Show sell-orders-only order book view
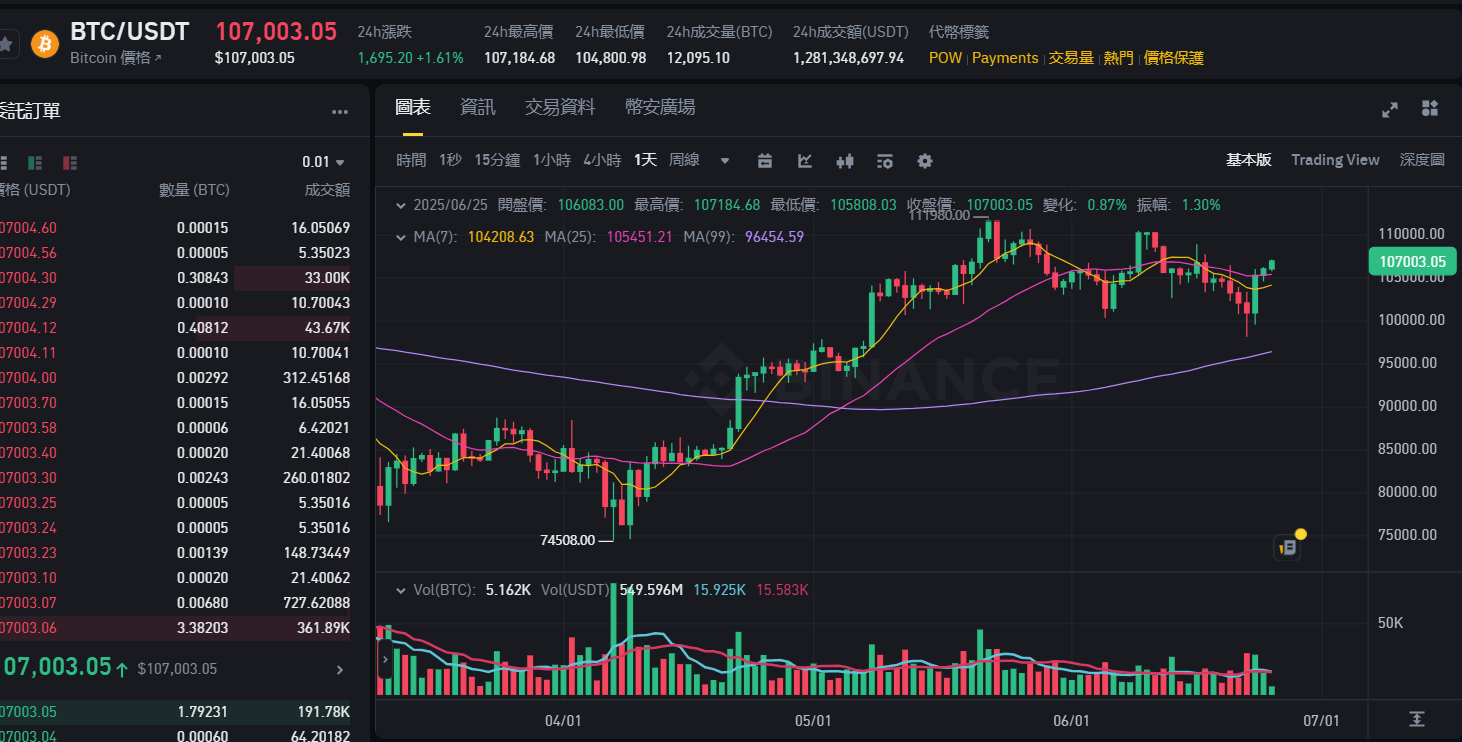 70,162
